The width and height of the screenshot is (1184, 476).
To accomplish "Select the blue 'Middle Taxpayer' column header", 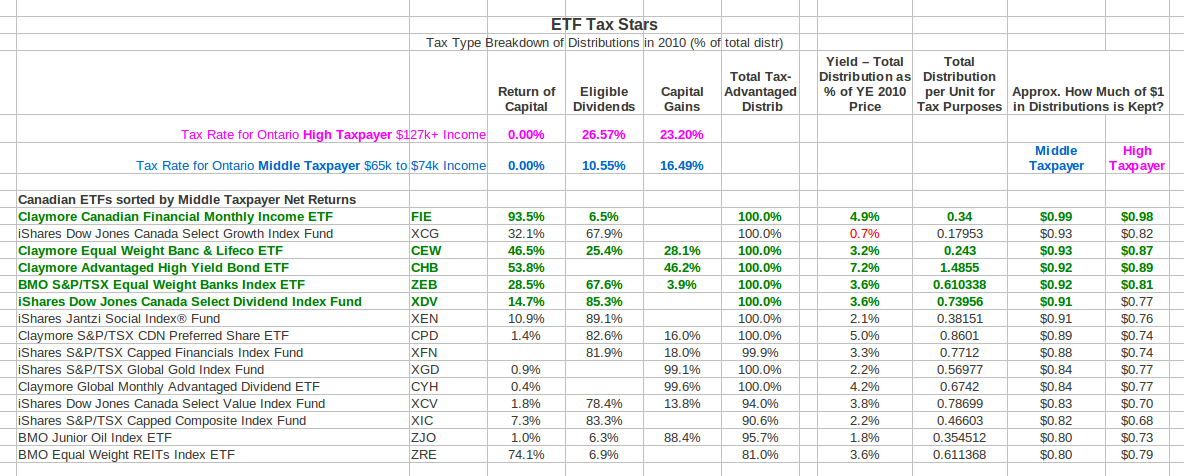I will click(1056, 158).
